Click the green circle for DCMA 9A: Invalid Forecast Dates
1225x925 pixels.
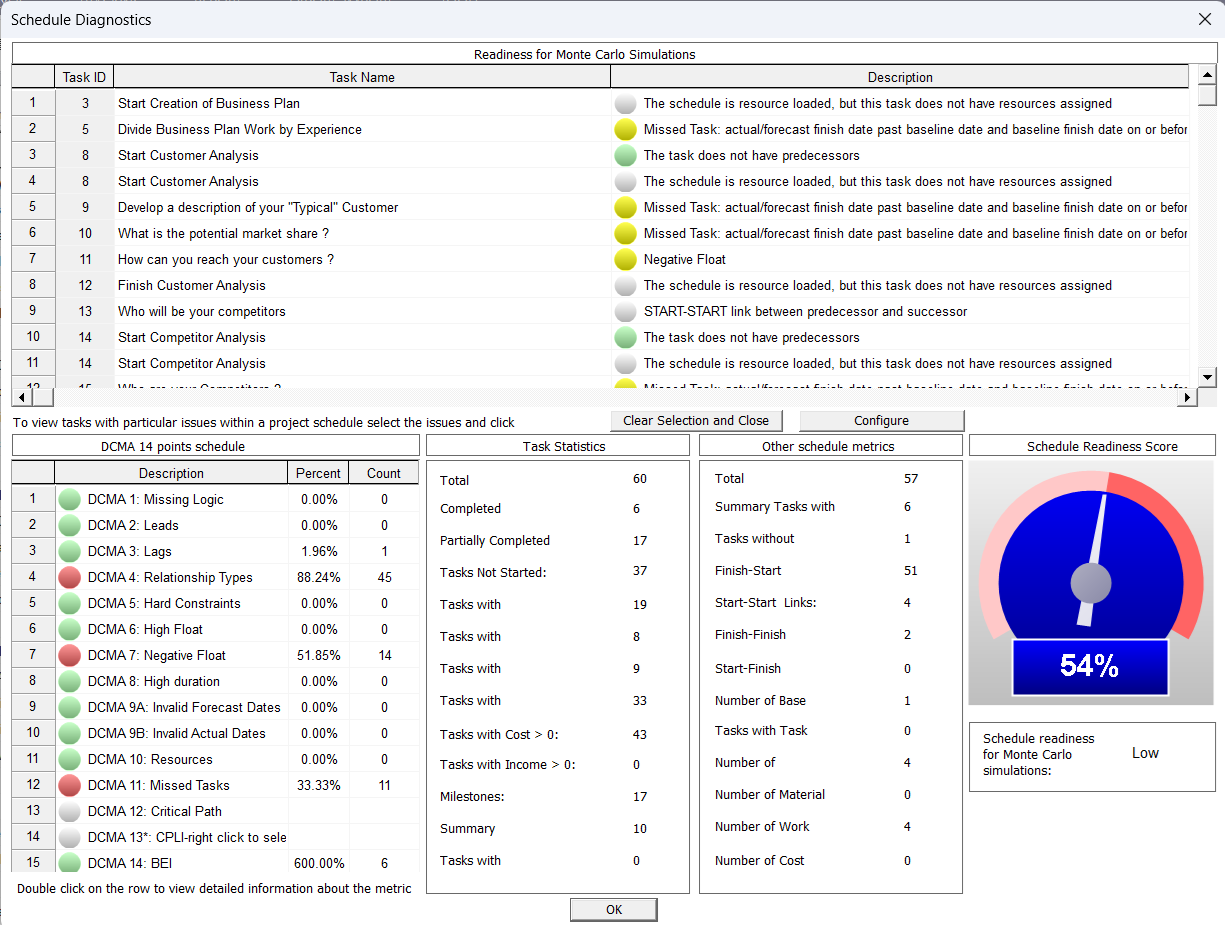coord(69,707)
